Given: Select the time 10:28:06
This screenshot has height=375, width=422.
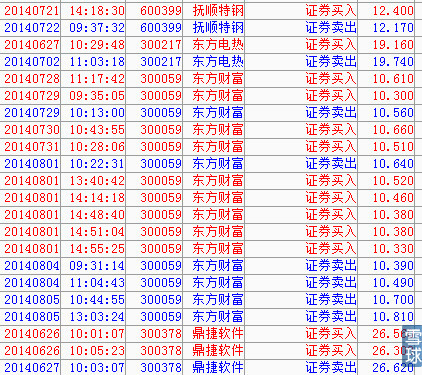Looking at the screenshot, I should pos(97,147).
